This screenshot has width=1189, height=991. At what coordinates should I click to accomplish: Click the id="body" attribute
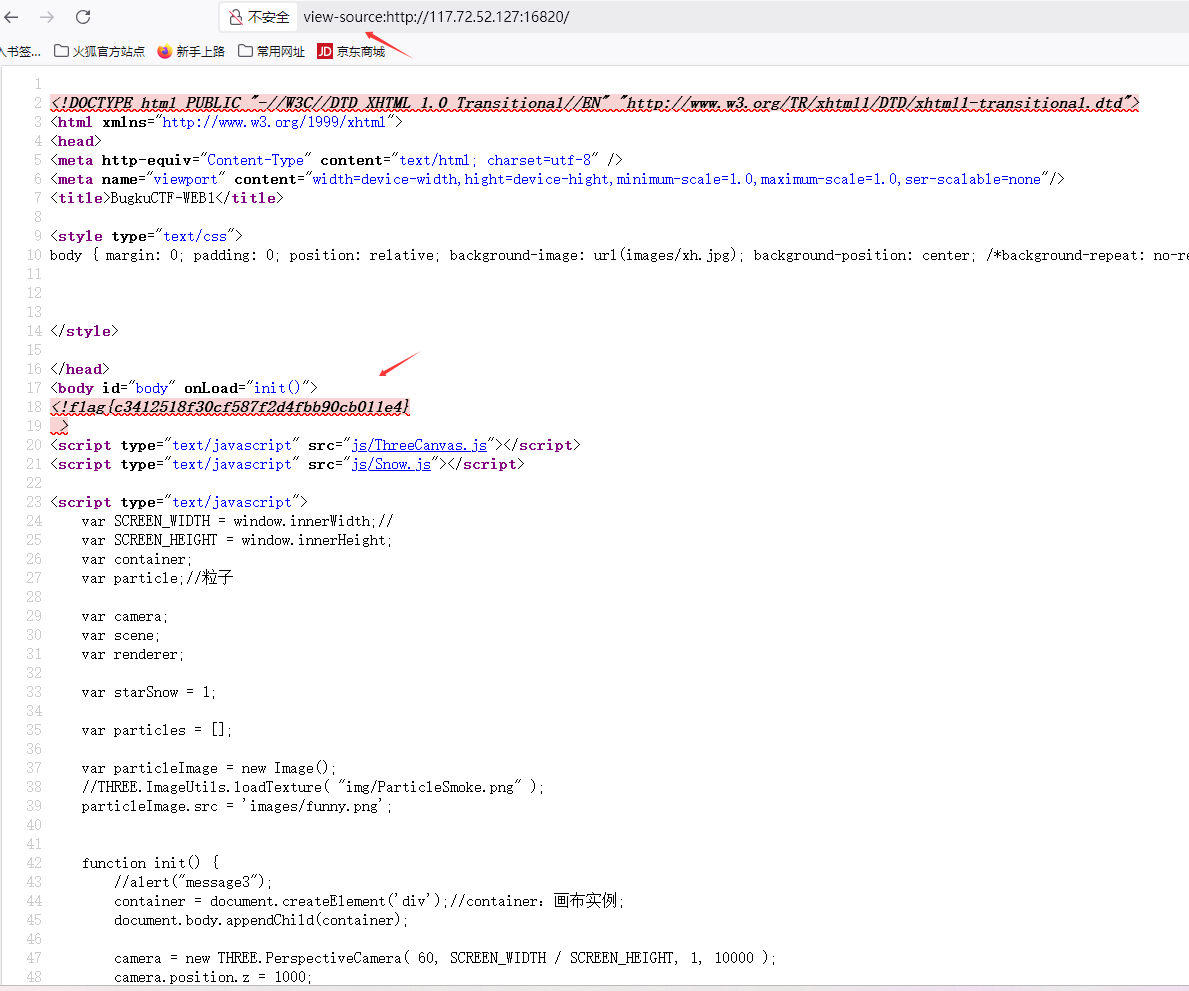coord(139,388)
